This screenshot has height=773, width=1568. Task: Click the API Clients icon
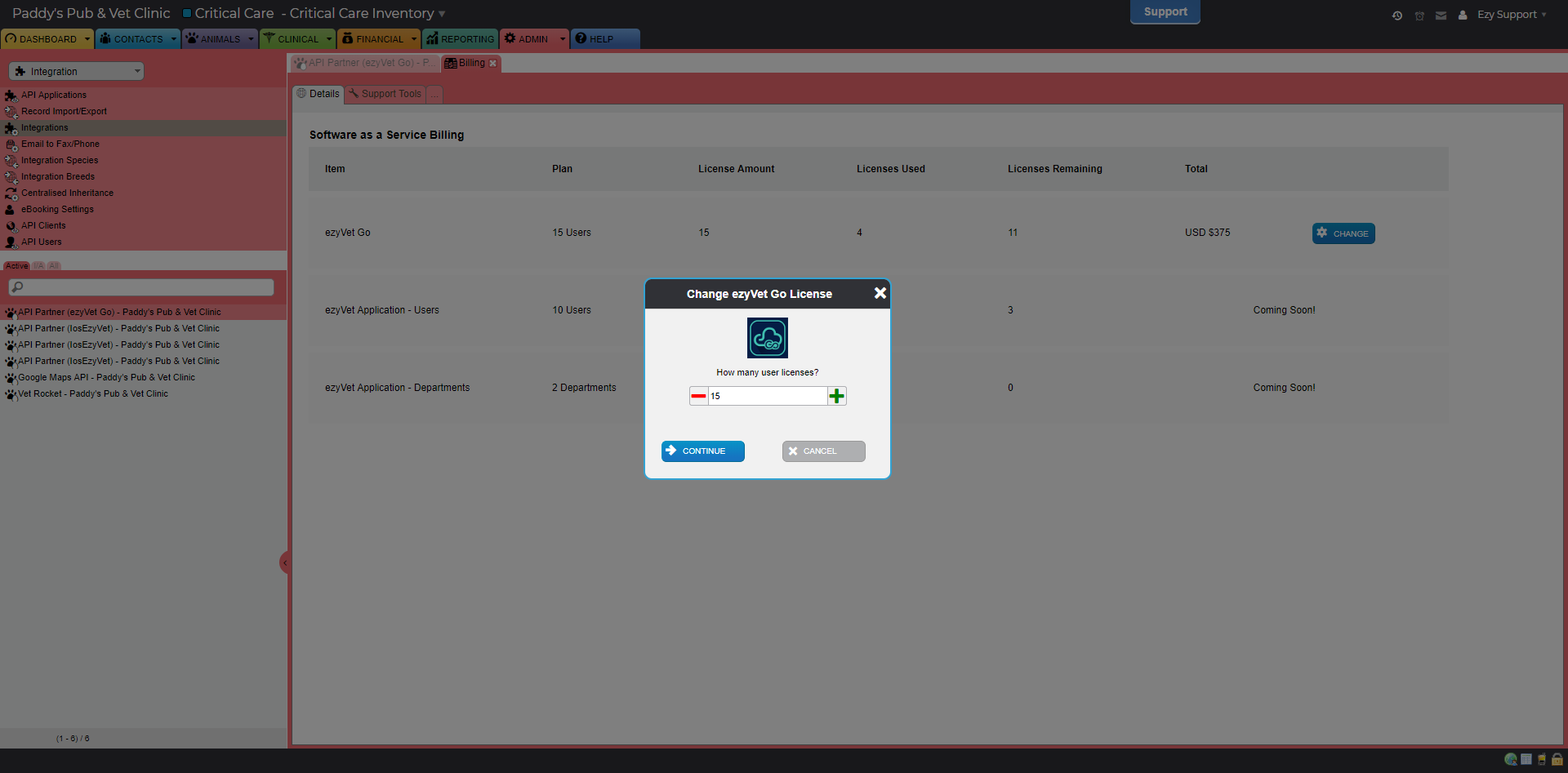pos(11,226)
